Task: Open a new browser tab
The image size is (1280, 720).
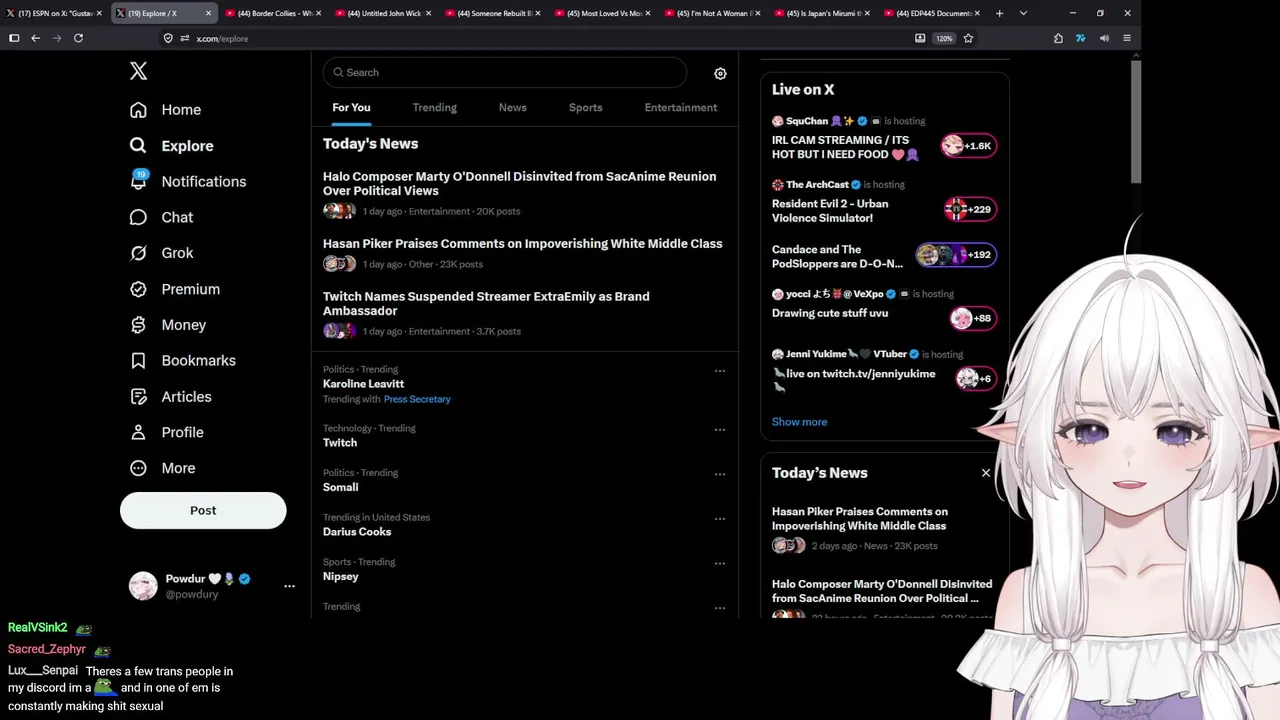Action: click(x=999, y=13)
